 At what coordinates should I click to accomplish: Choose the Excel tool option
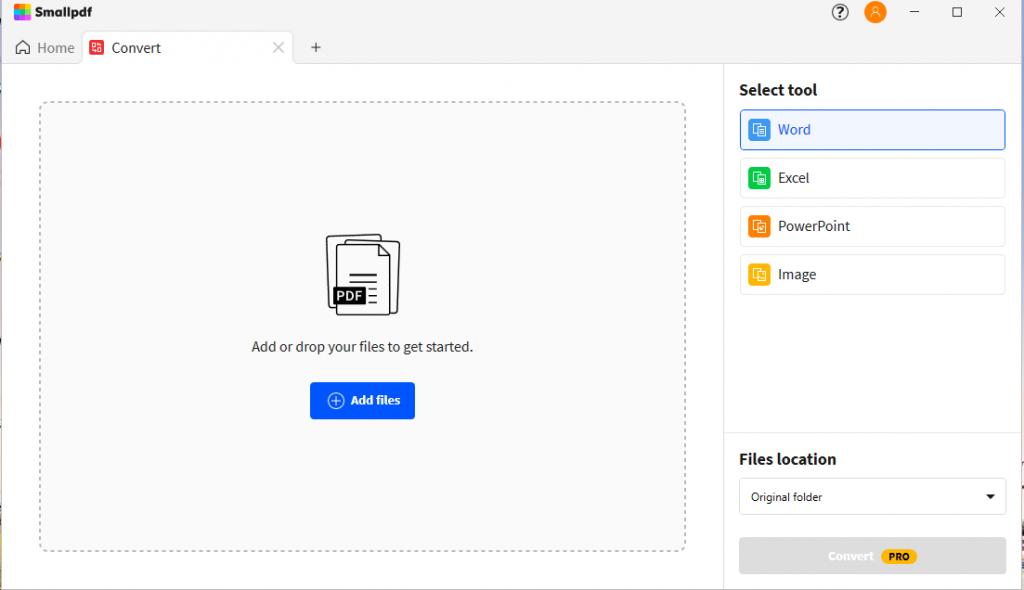[x=872, y=178]
